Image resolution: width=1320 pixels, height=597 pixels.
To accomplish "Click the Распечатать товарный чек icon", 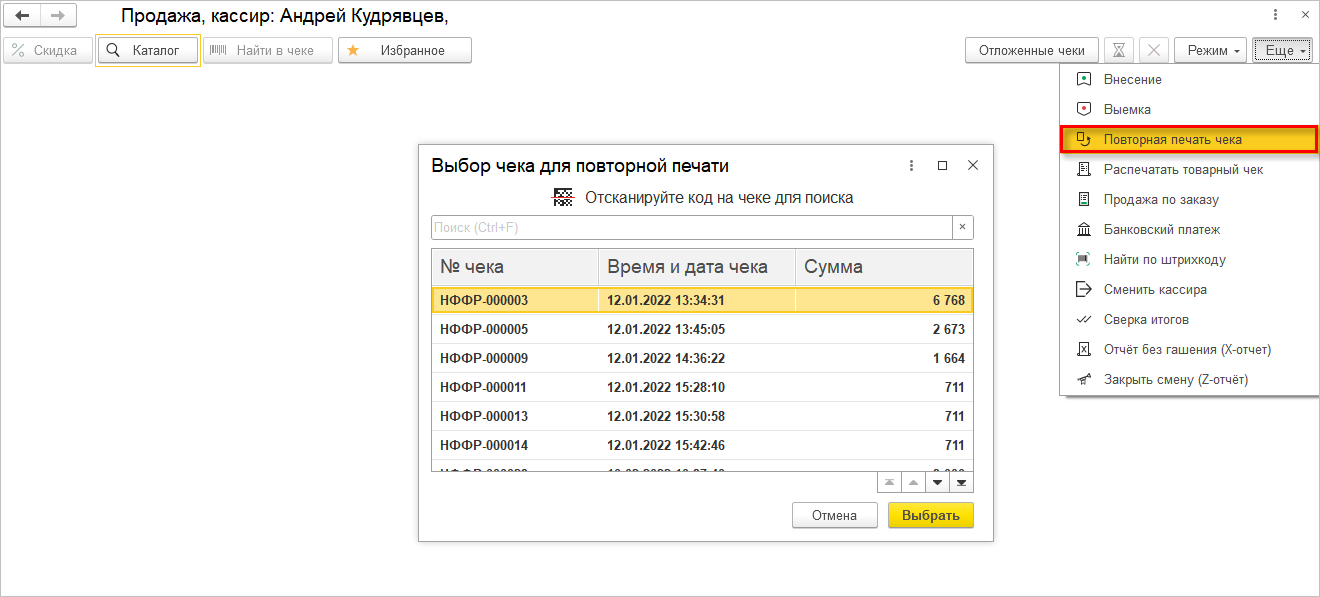I will pyautogui.click(x=1083, y=169).
